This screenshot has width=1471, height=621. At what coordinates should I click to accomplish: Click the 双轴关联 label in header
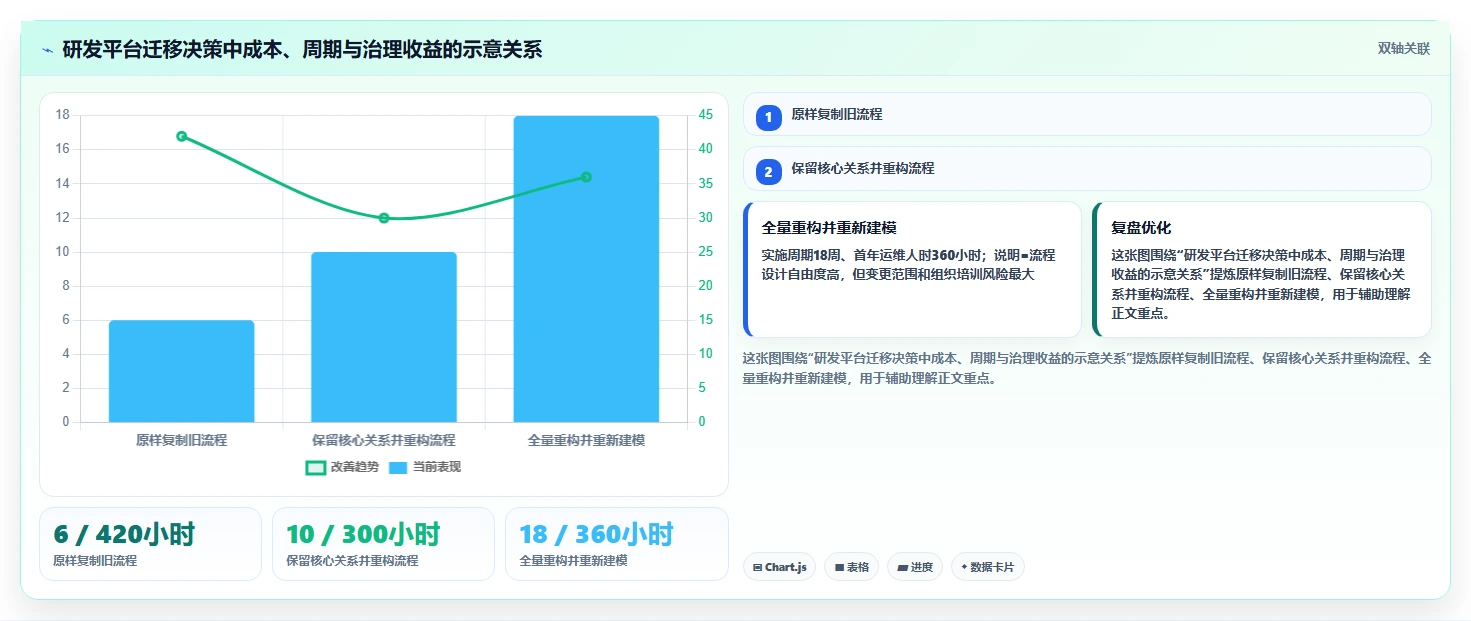point(1404,49)
